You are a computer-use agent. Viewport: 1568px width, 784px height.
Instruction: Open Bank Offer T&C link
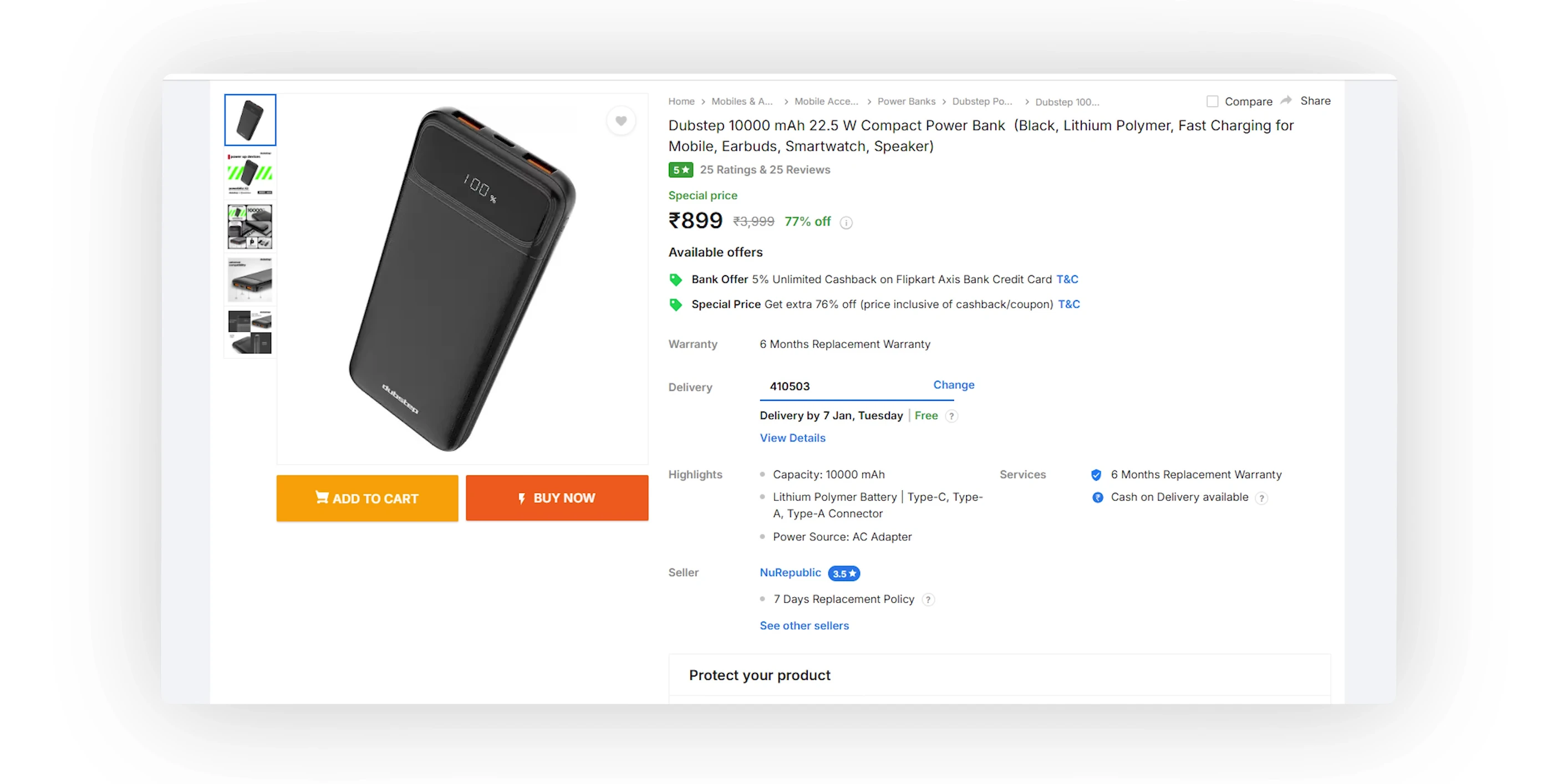coord(1067,279)
